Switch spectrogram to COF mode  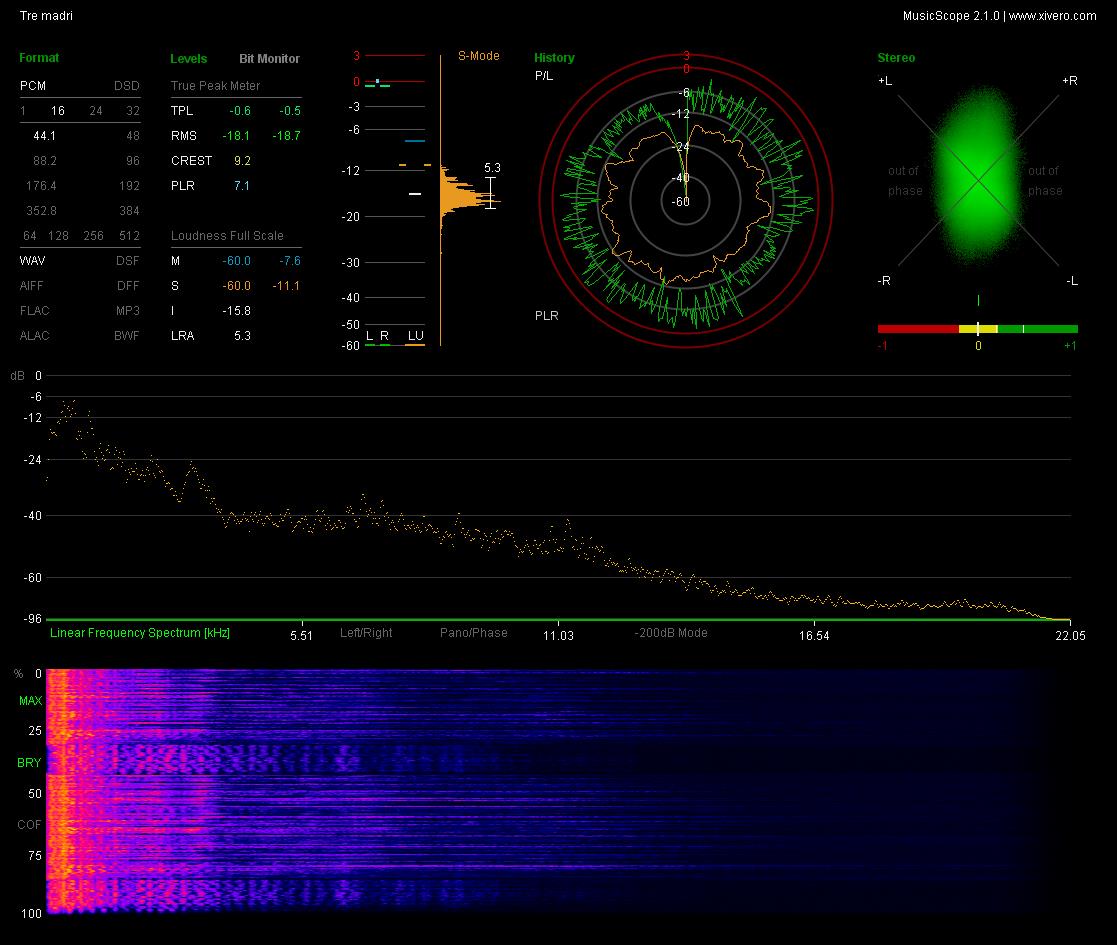29,825
